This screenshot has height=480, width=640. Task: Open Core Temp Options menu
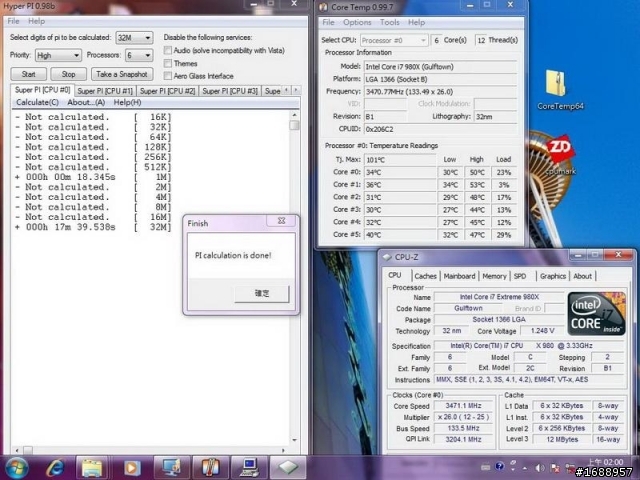(x=357, y=22)
